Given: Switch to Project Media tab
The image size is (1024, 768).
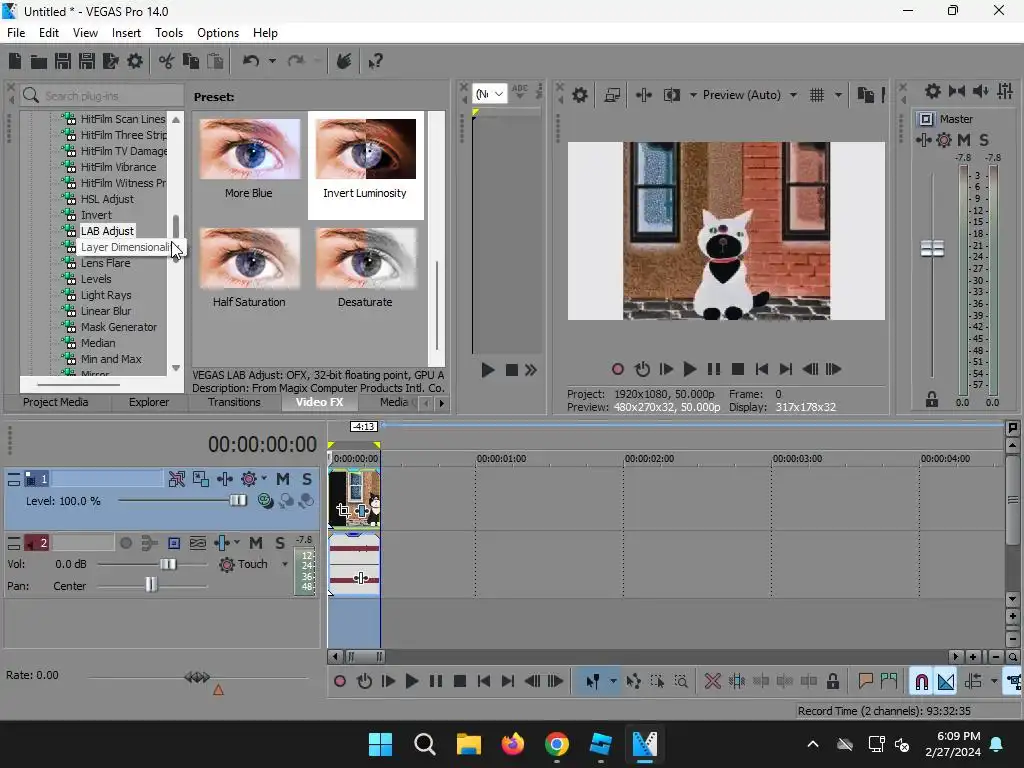Looking at the screenshot, I should (56, 402).
